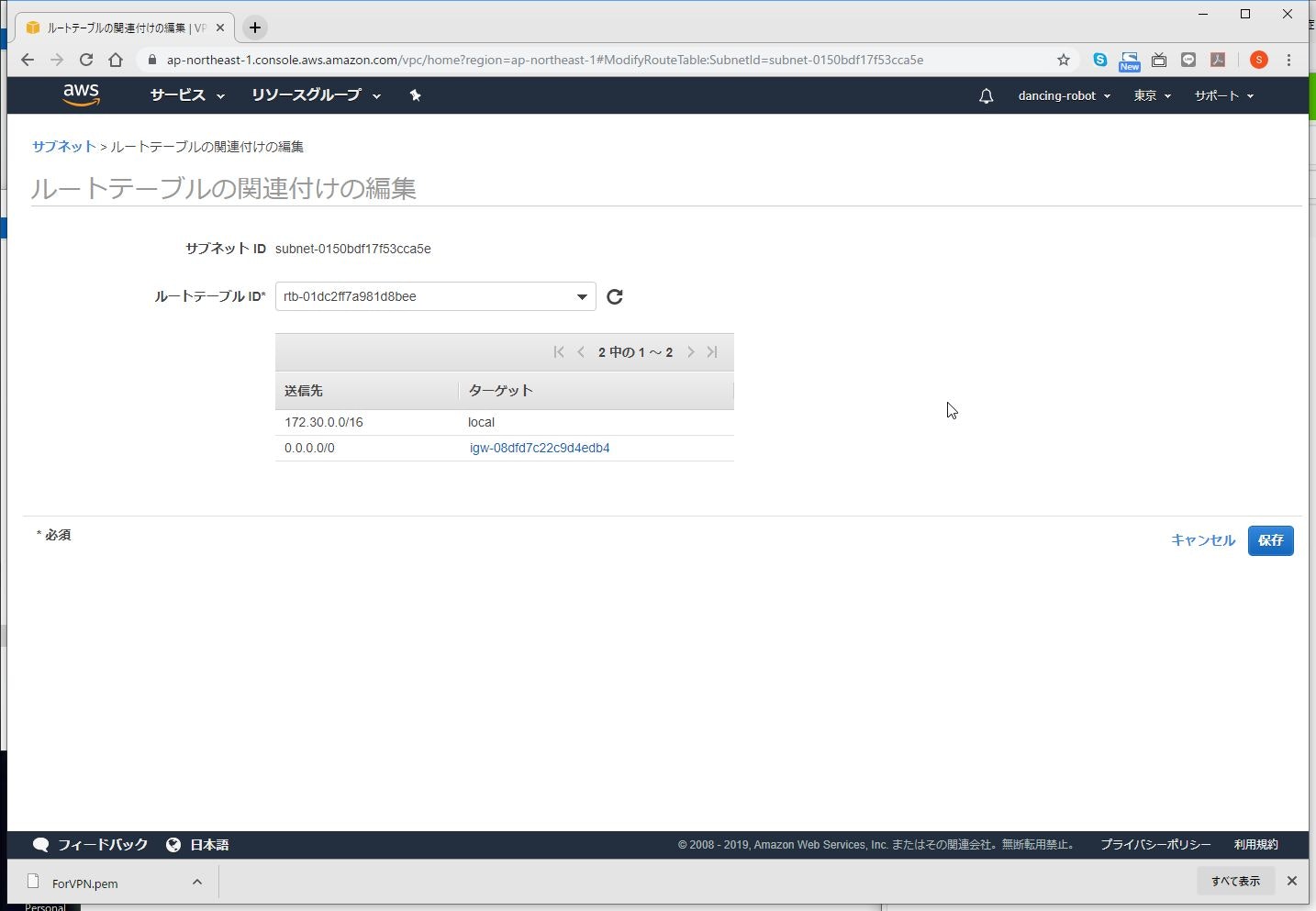Click the サブネット breadcrumb link
The height and width of the screenshot is (911, 1316).
click(x=64, y=146)
